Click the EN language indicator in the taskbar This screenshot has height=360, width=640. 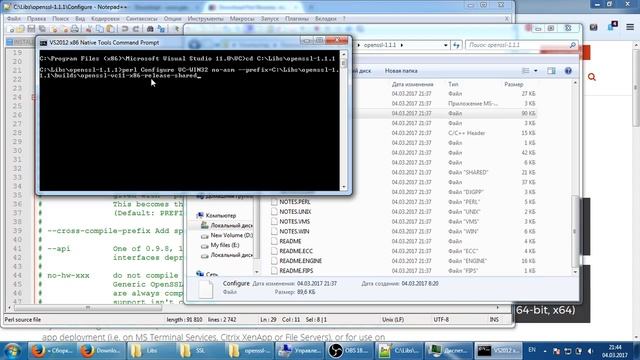532,350
